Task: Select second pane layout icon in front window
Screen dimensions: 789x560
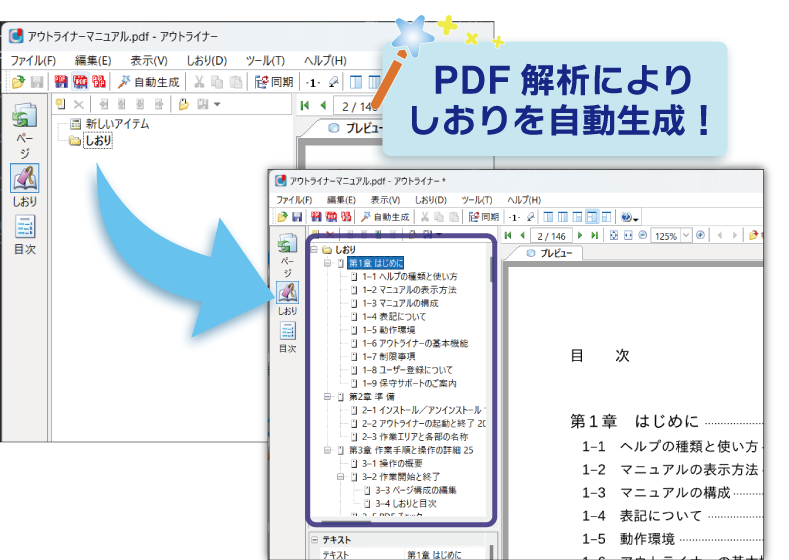Action: pos(563,217)
